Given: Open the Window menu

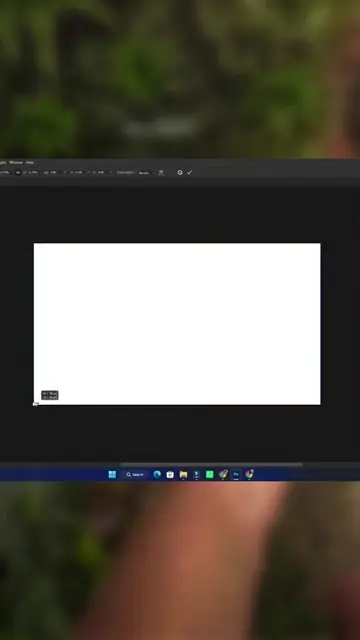Looking at the screenshot, I should [x=16, y=162].
